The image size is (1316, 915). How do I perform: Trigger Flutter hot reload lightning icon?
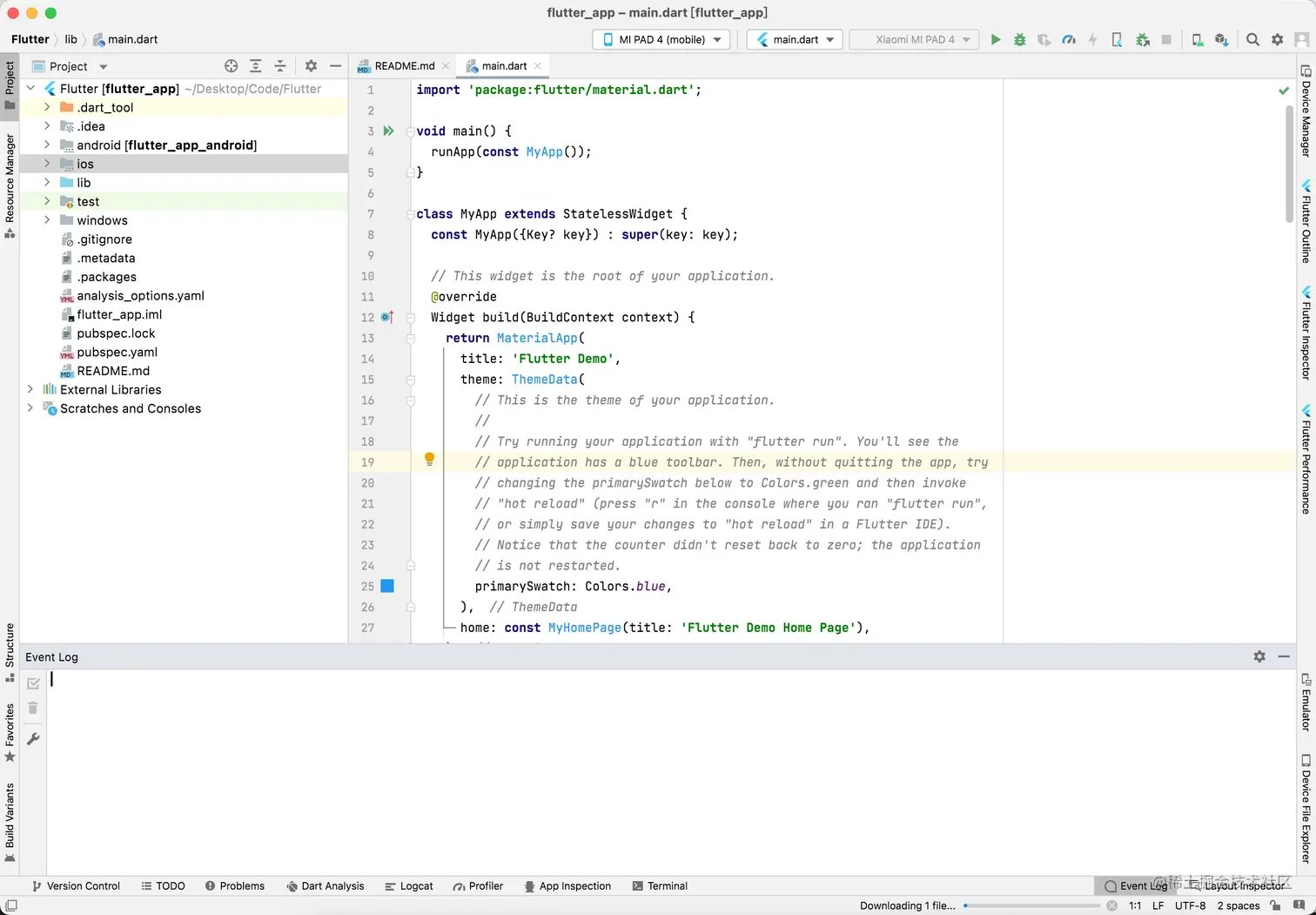pos(1092,39)
